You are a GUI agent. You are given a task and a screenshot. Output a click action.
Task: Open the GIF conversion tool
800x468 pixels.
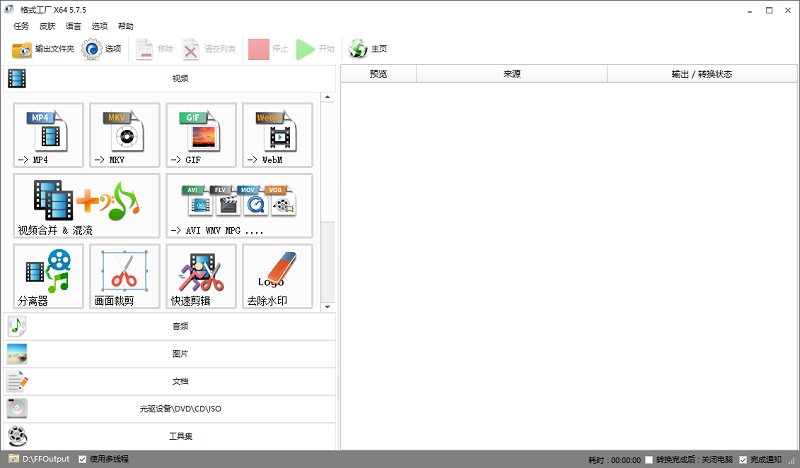point(201,134)
